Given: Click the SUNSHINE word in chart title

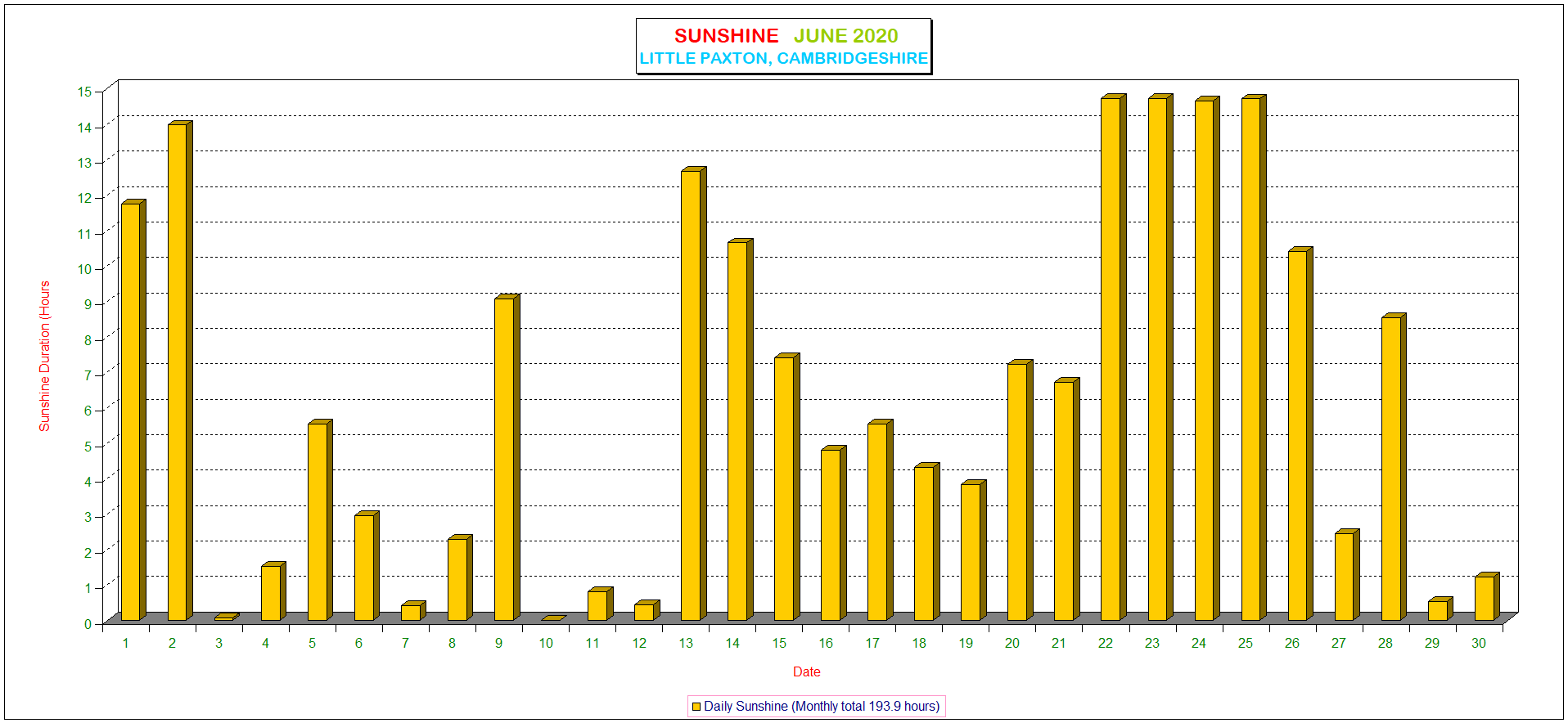Looking at the screenshot, I should click(727, 36).
